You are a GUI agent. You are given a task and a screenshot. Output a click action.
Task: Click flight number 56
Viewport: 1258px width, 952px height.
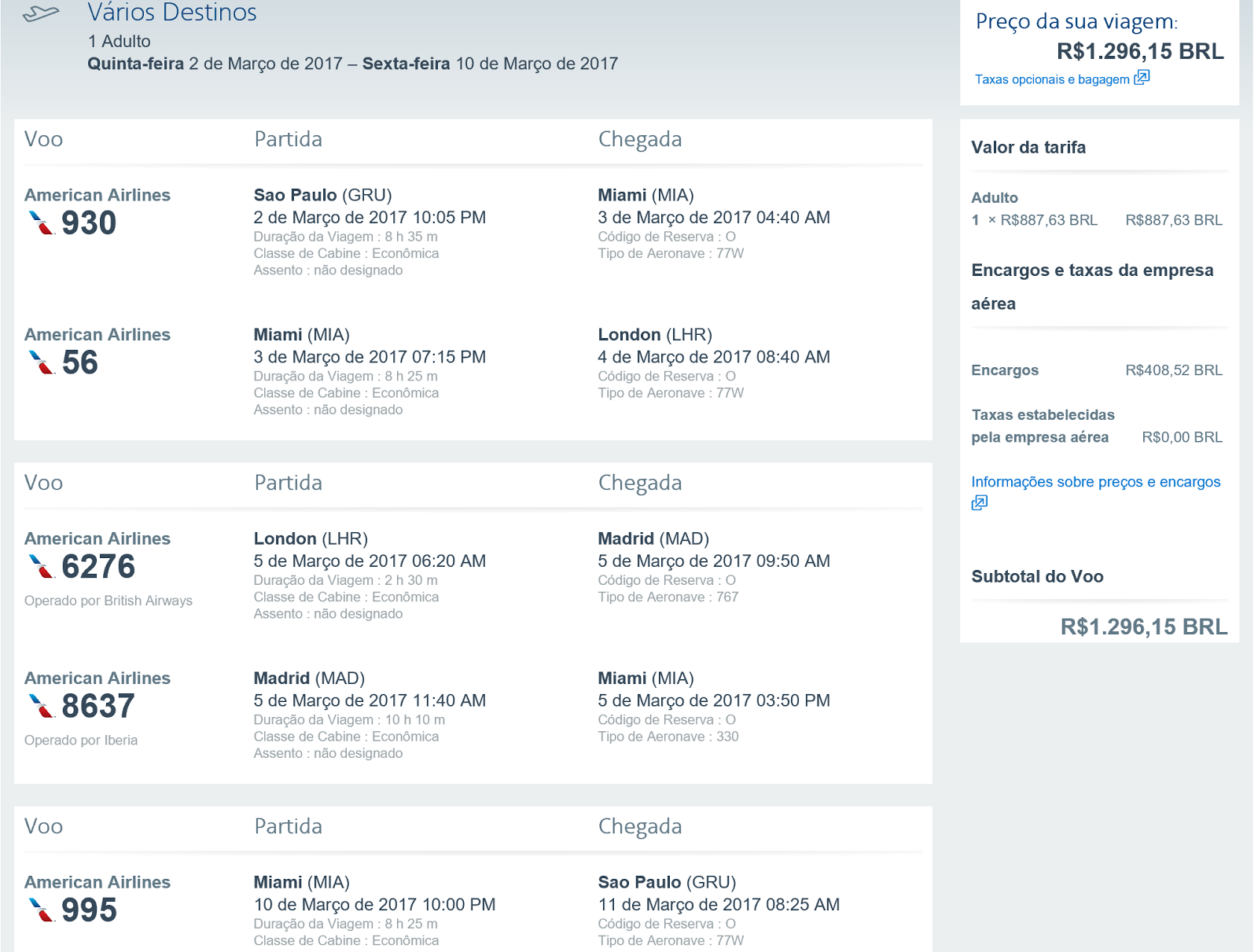[80, 362]
